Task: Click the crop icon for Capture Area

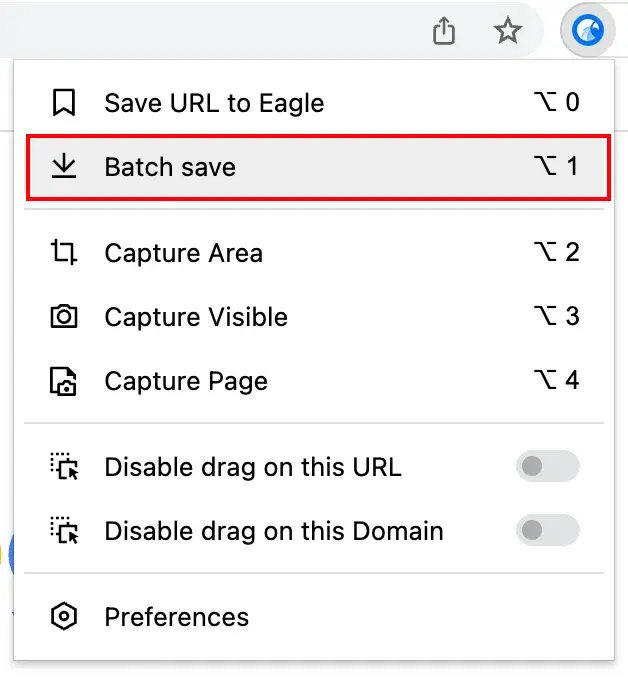Action: click(x=64, y=252)
